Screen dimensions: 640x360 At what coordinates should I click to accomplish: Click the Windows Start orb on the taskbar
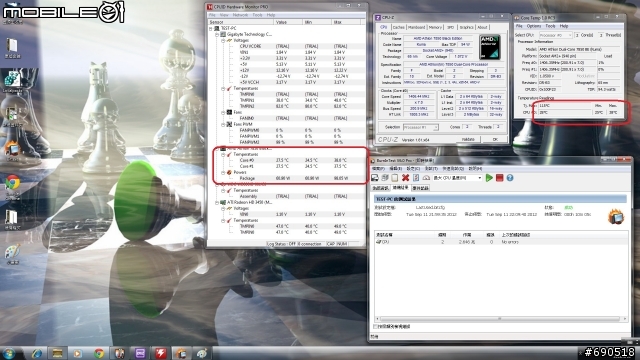(x=9, y=353)
